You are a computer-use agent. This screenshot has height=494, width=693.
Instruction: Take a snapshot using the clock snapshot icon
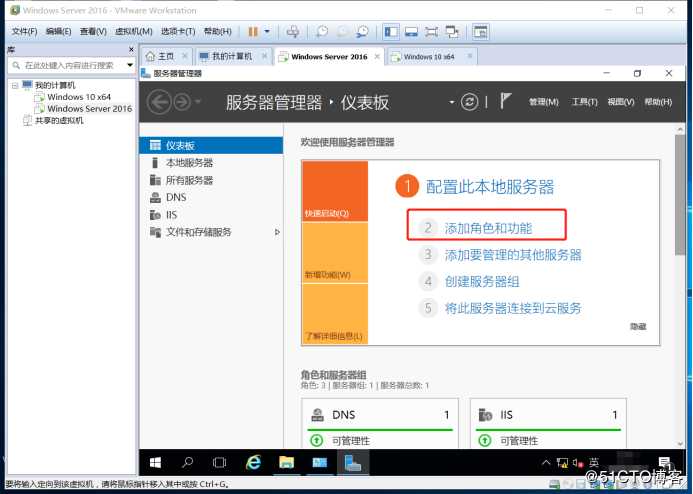pos(322,32)
